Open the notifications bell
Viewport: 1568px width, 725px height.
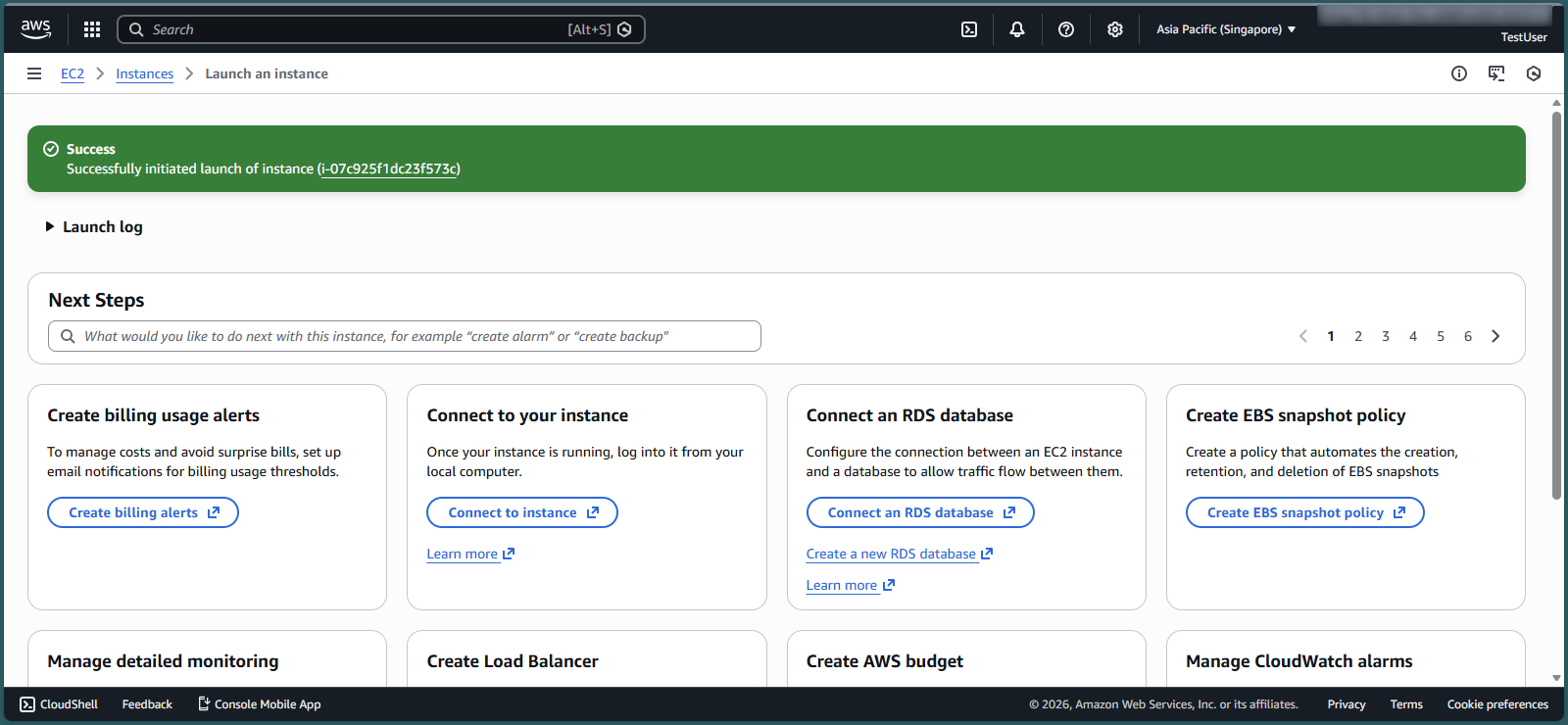(x=1016, y=29)
